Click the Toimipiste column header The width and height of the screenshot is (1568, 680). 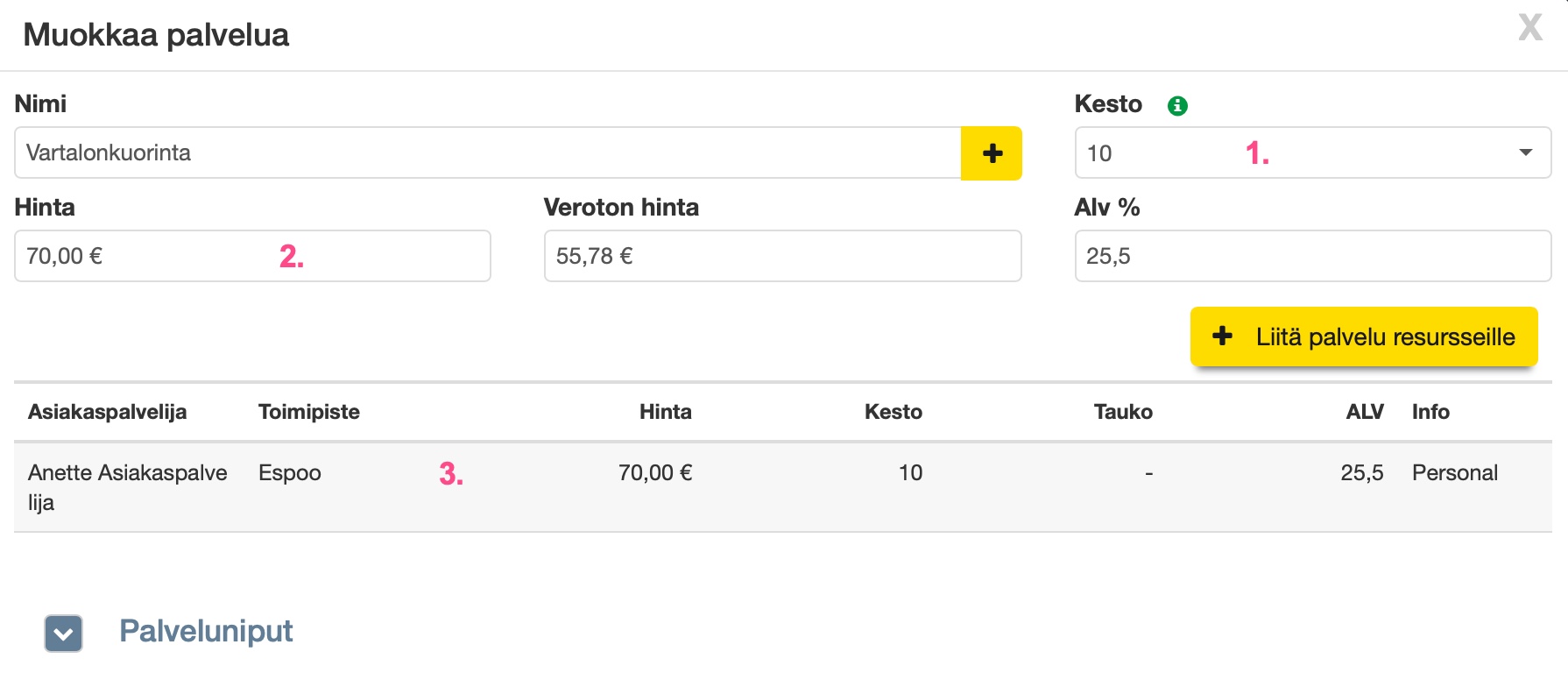[x=309, y=412]
